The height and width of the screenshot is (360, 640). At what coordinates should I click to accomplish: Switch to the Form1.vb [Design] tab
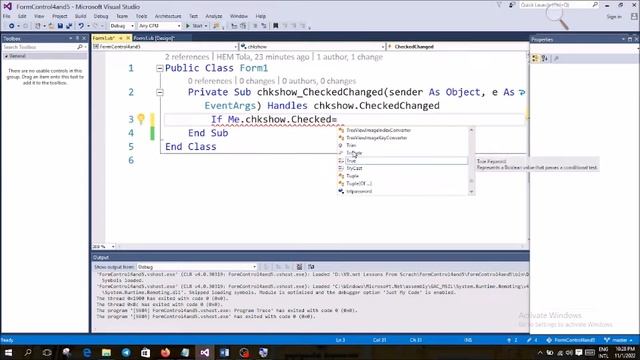(154, 38)
